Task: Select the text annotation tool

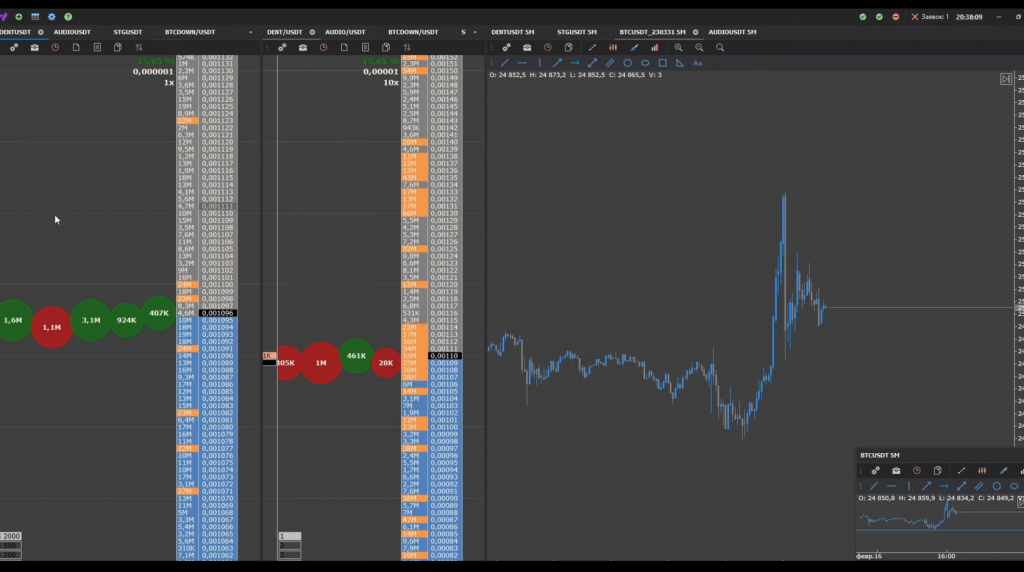Action: 698,63
